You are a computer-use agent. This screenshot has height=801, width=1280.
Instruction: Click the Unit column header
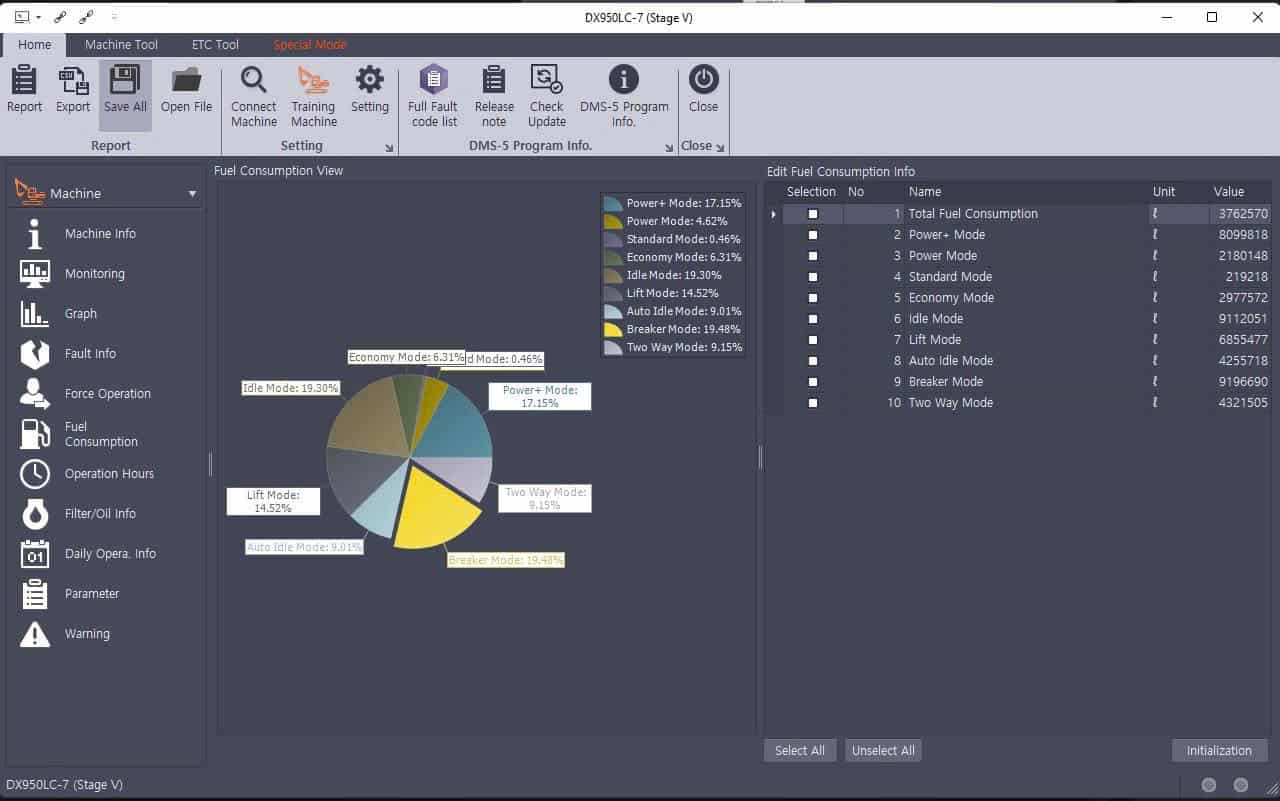(1164, 192)
